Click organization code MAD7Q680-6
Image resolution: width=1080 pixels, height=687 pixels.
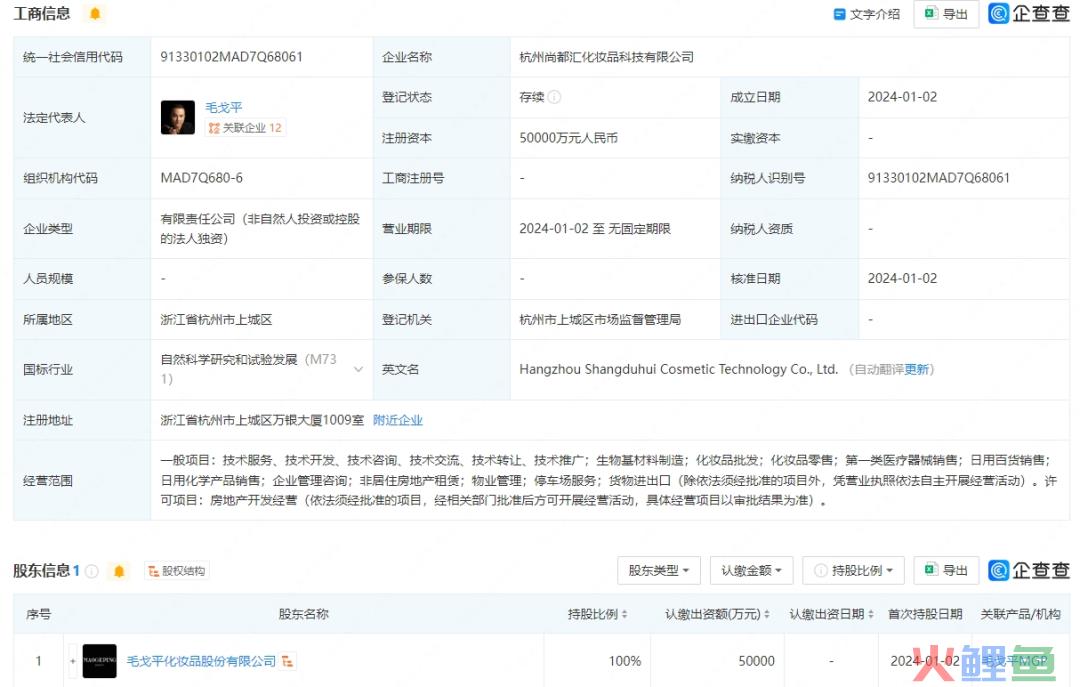(202, 178)
